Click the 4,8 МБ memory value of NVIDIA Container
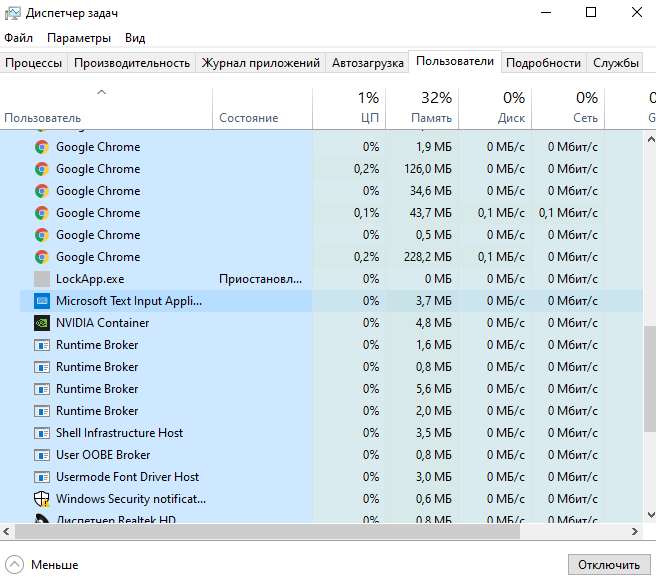 pyautogui.click(x=433, y=323)
